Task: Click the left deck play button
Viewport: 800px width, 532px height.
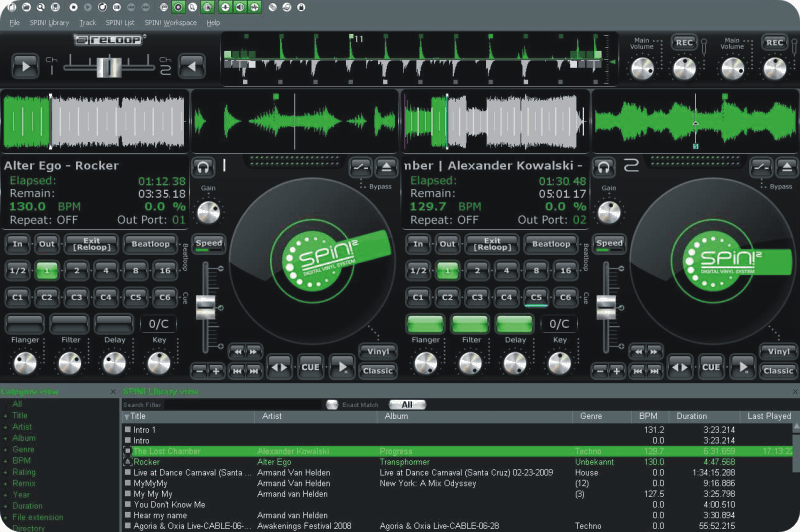Action: pyautogui.click(x=343, y=367)
